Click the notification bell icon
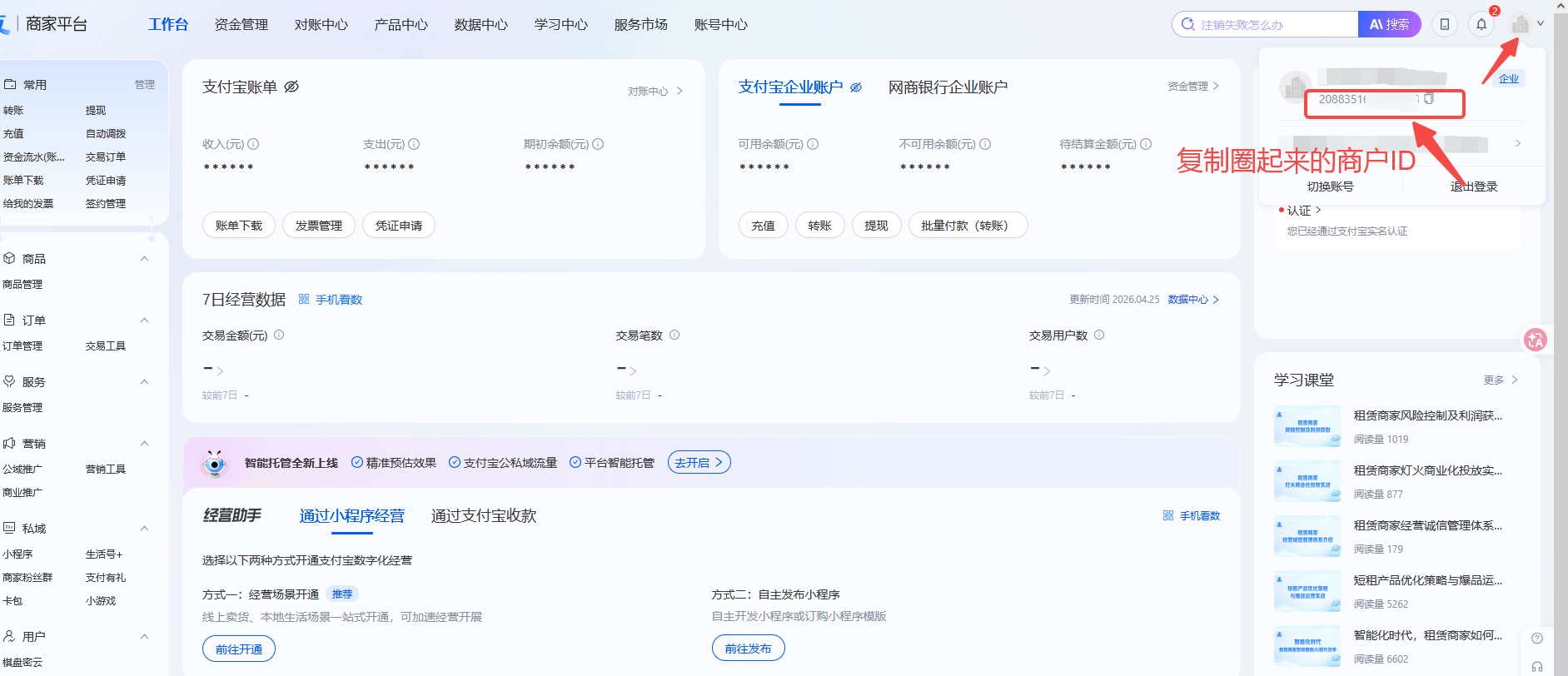Image resolution: width=1568 pixels, height=676 pixels. (1481, 24)
